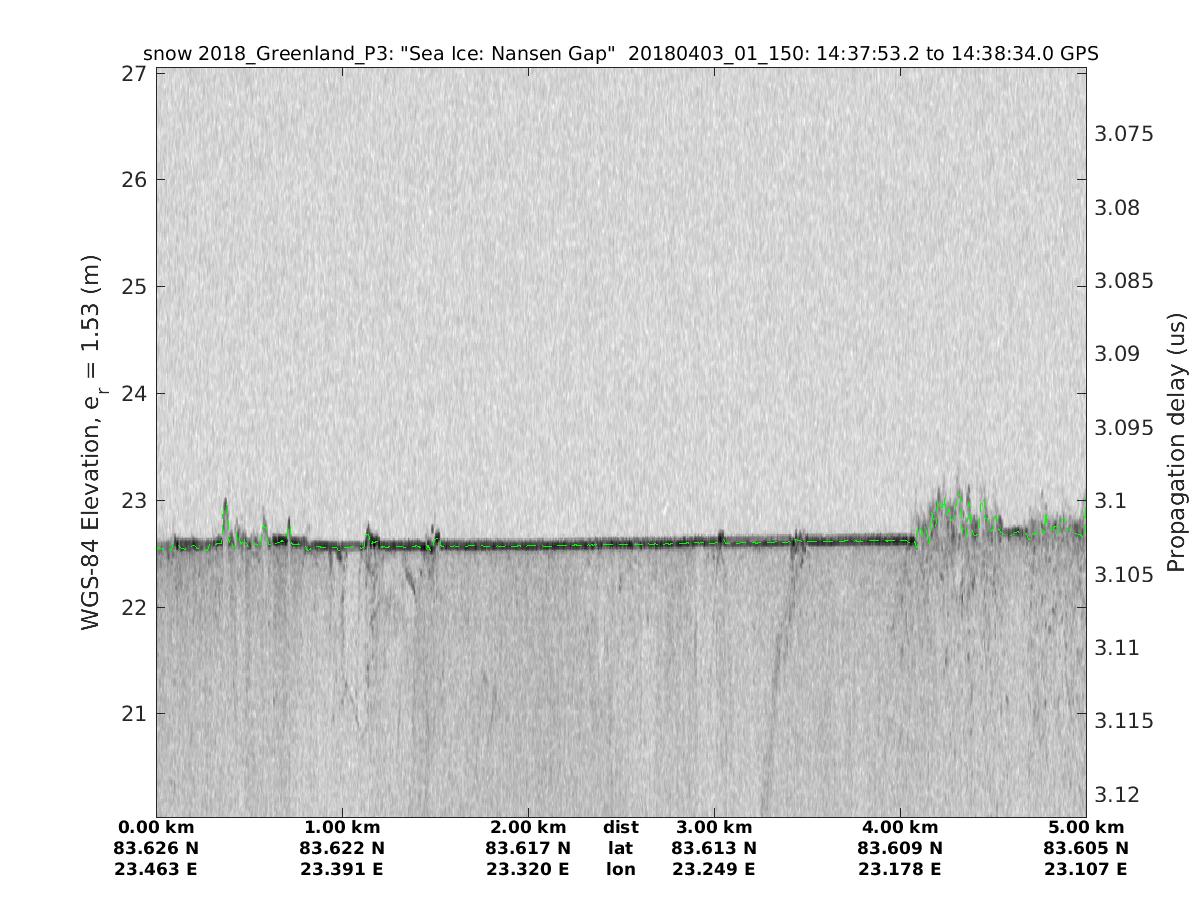Select the 2.00 km distance label
Viewport: 1200px width, 900px height.
tap(528, 828)
